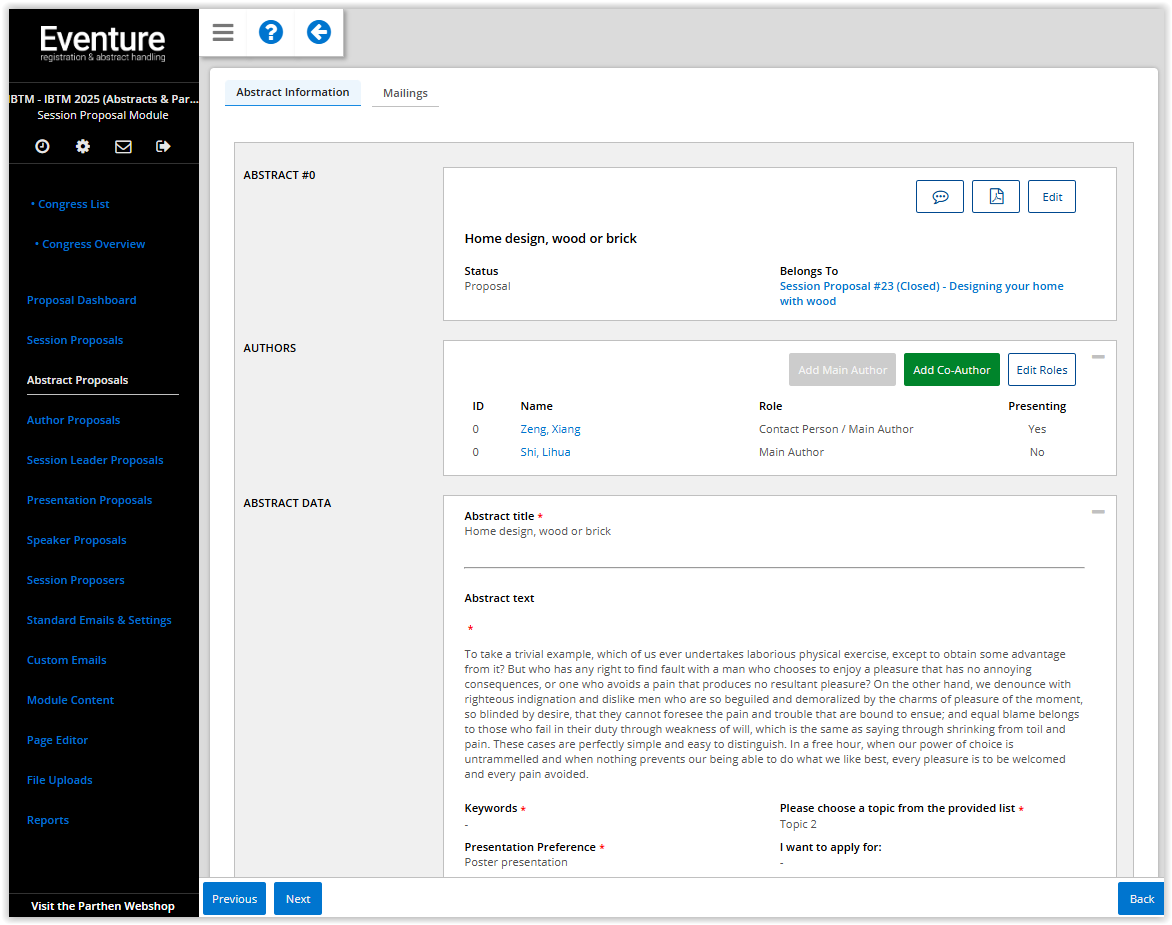Collapse the Authors panel
The width and height of the screenshot is (1172, 925).
(x=1098, y=357)
